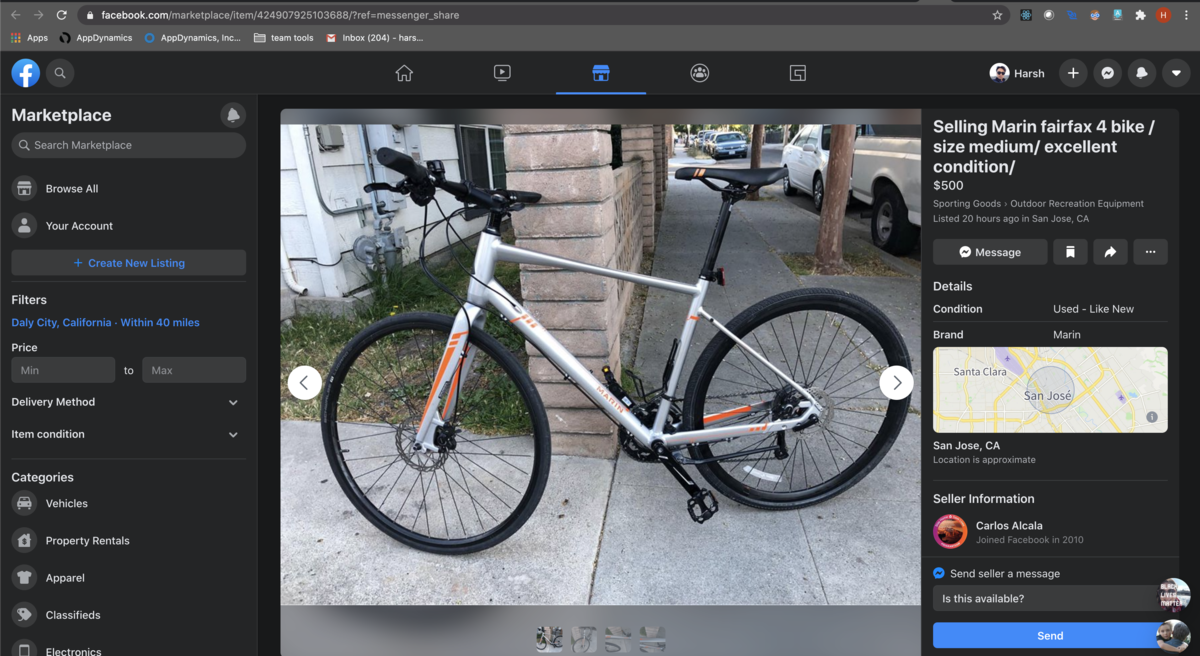Select the Marketplace tab icon

(601, 73)
